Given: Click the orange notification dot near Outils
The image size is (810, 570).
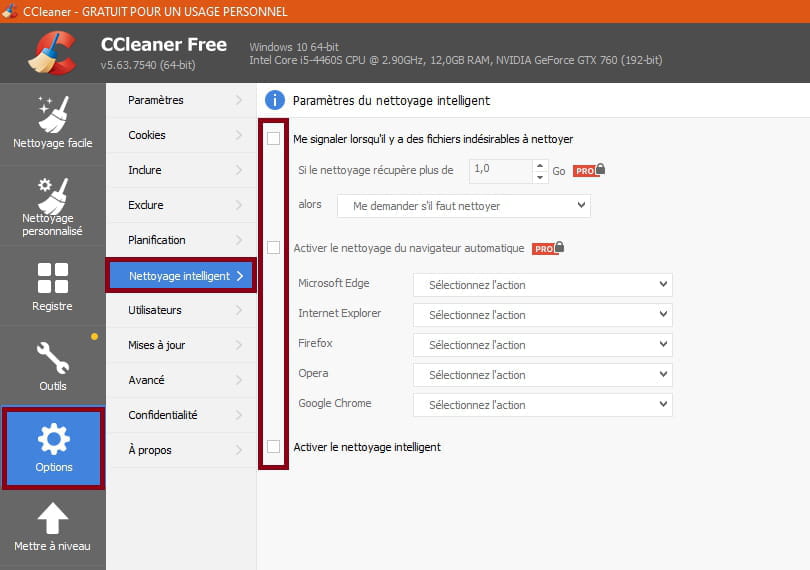Looking at the screenshot, I should (x=95, y=336).
